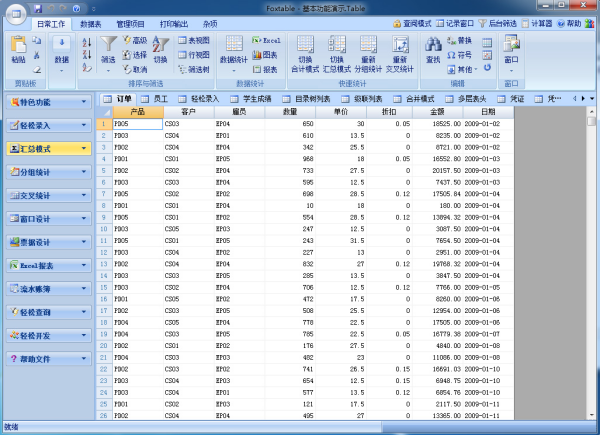Click the 金额 column header
Image resolution: width=600 pixels, height=435 pixels.
tap(438, 112)
